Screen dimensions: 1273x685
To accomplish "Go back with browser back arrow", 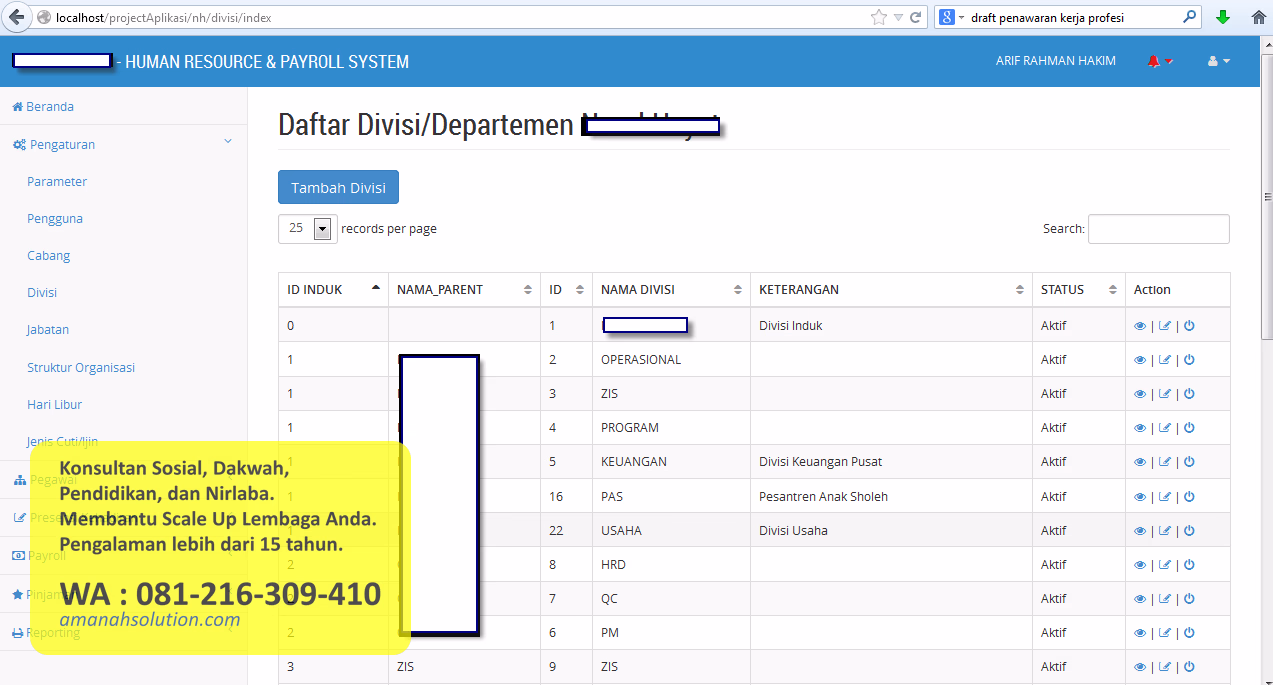I will pos(16,17).
